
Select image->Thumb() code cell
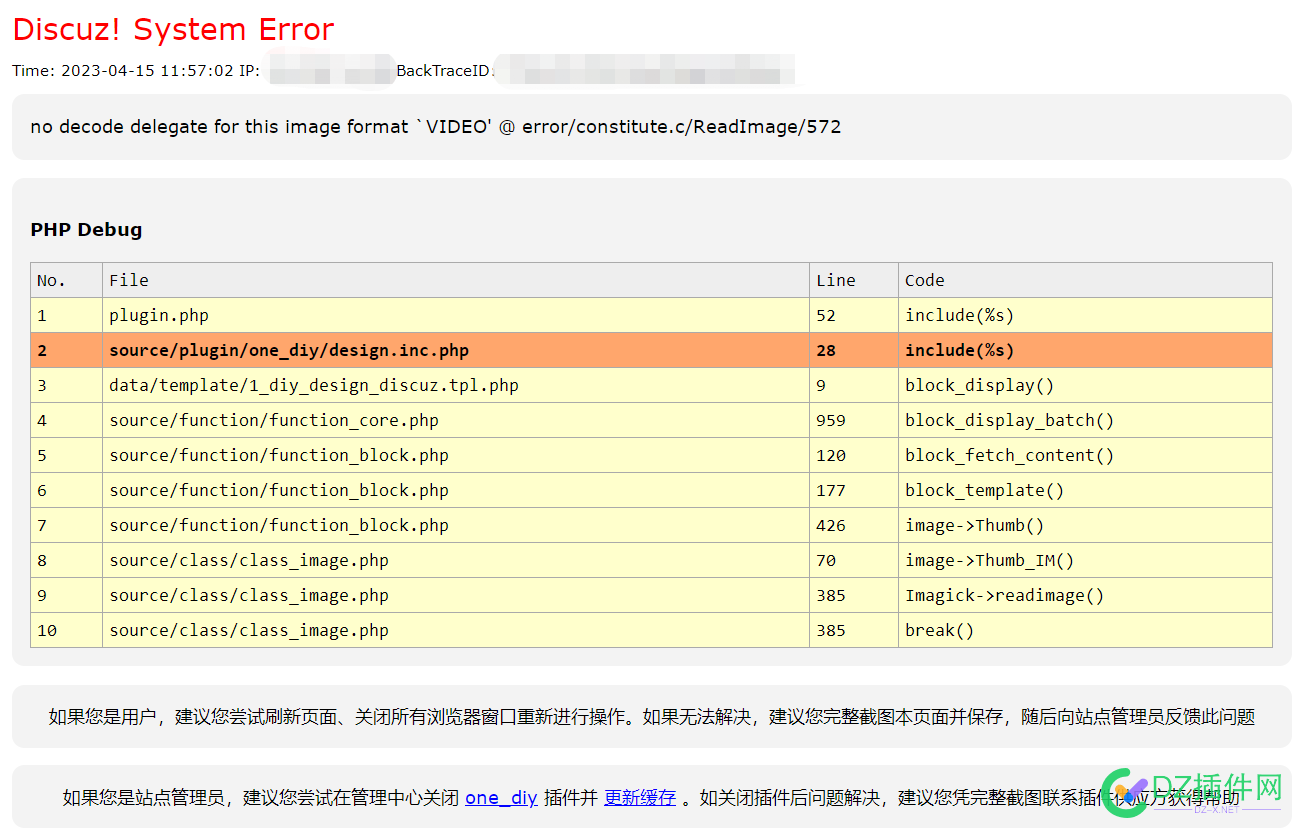[x=1085, y=525]
